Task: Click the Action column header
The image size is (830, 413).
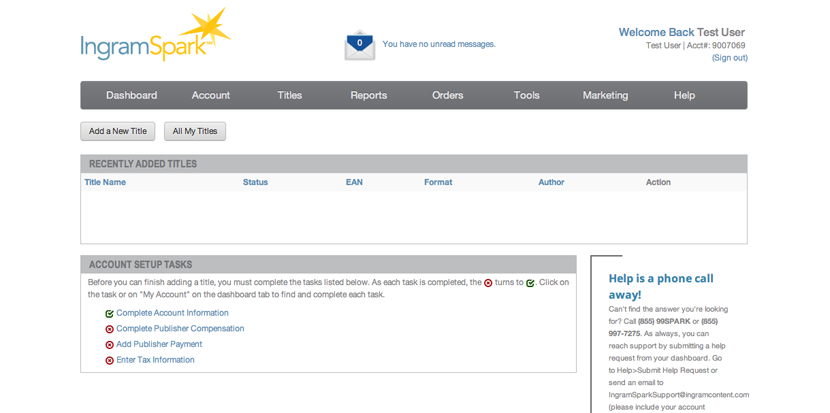Action: tap(658, 182)
